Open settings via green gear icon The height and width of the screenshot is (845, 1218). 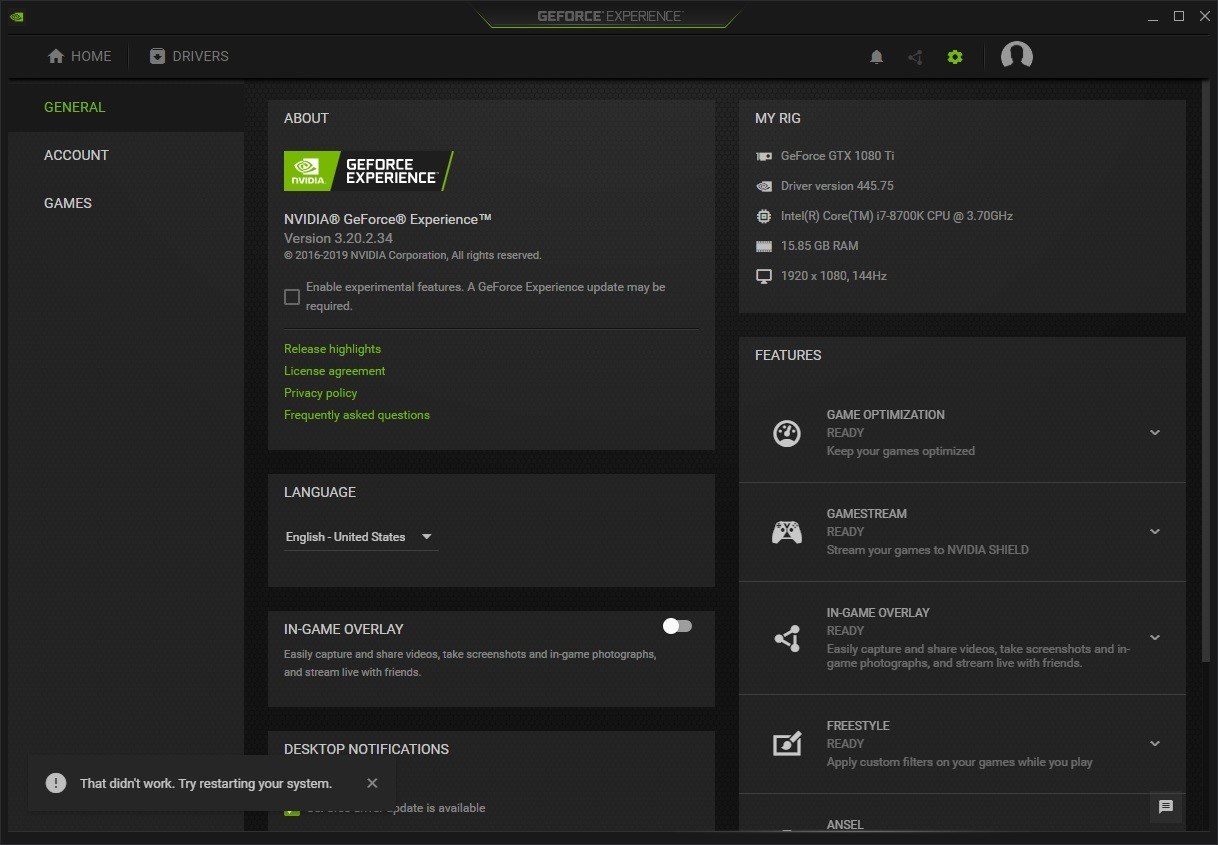(955, 57)
